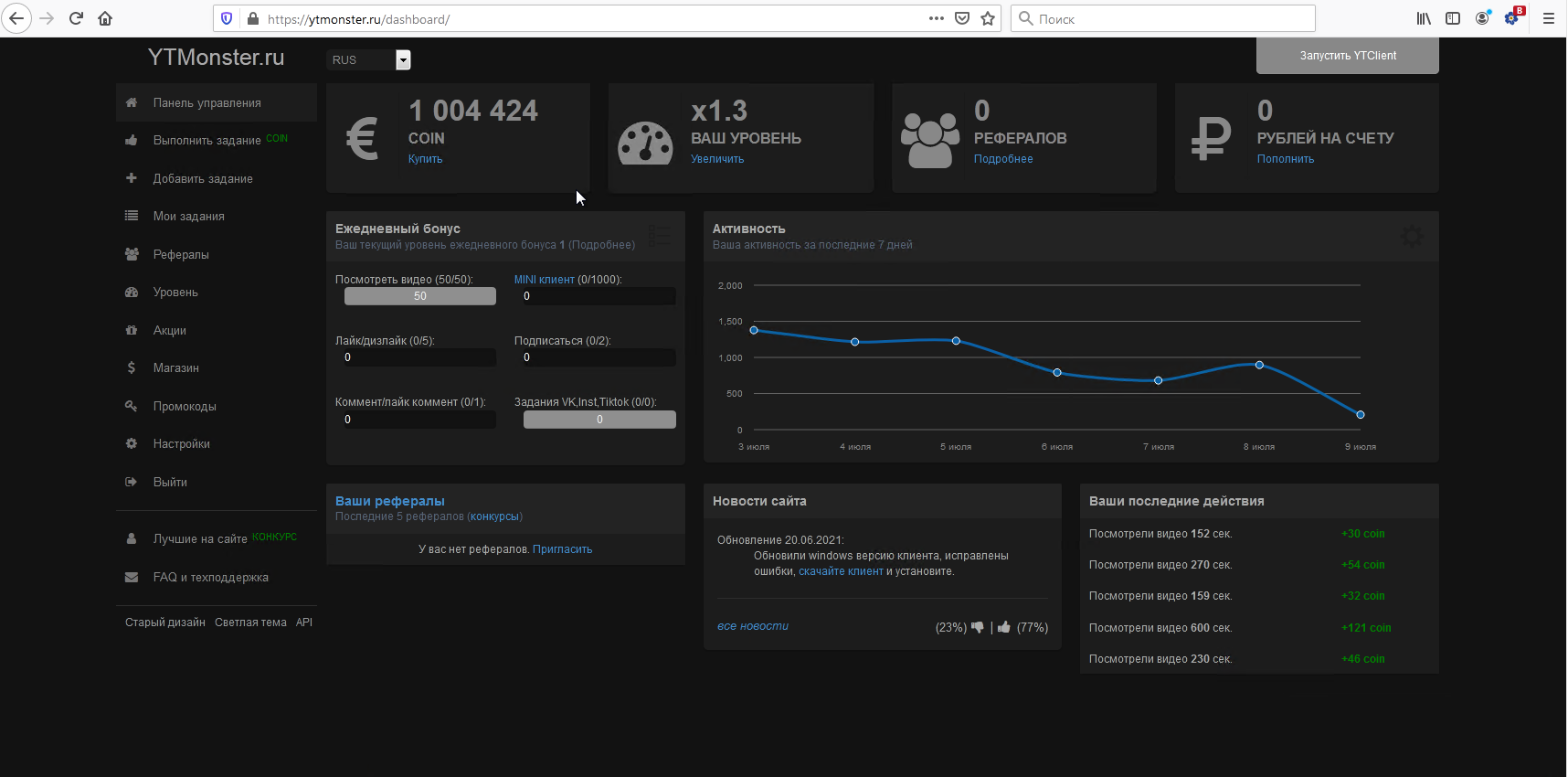Click the Поиск search field

point(1163,18)
